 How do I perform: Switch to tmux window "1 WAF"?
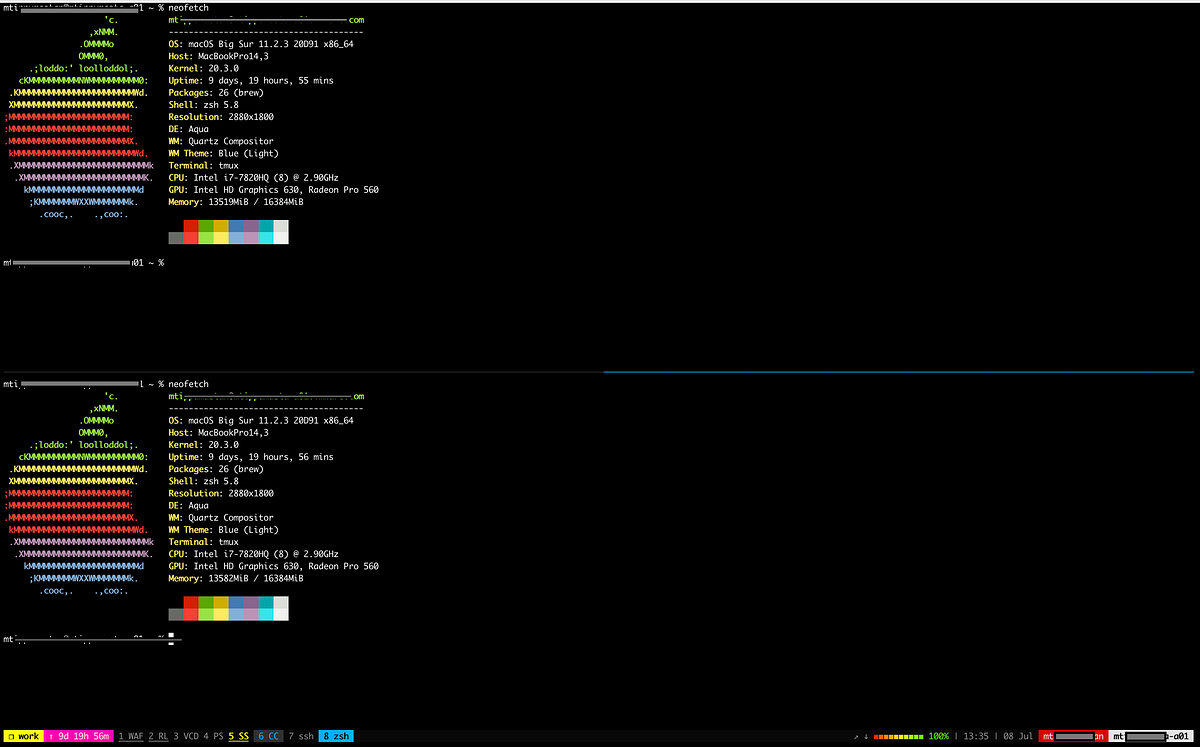pos(130,736)
